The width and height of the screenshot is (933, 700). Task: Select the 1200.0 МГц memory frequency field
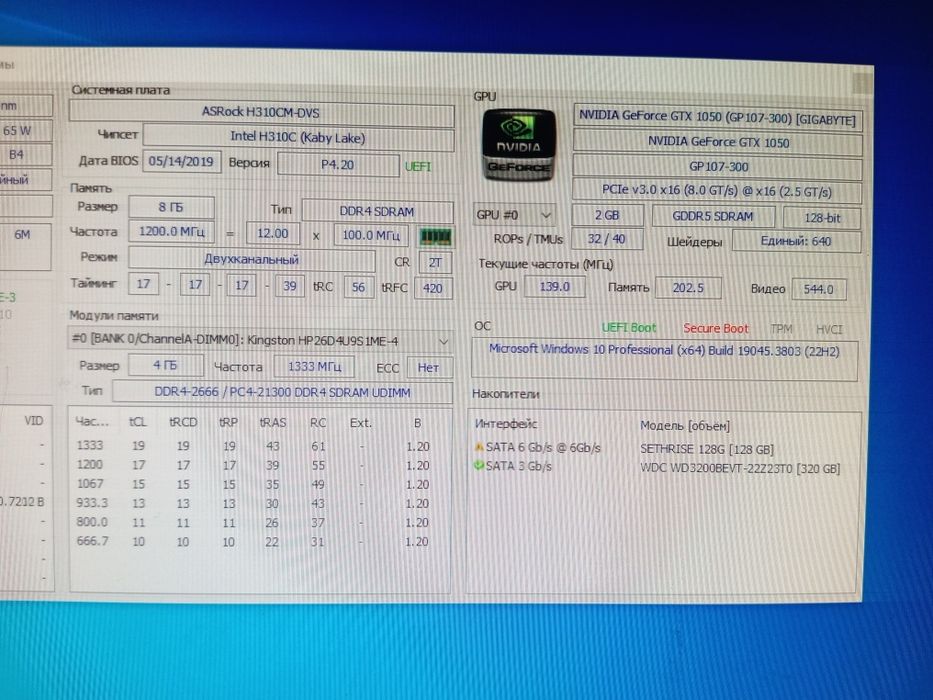click(x=171, y=231)
